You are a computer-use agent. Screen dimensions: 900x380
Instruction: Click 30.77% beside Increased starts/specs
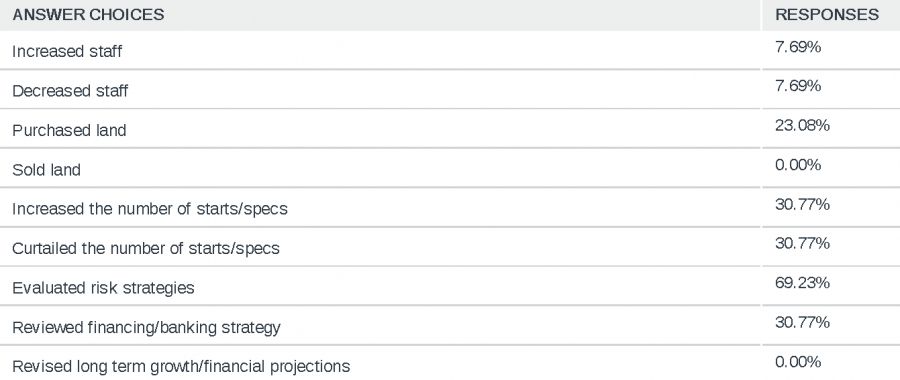click(x=802, y=204)
